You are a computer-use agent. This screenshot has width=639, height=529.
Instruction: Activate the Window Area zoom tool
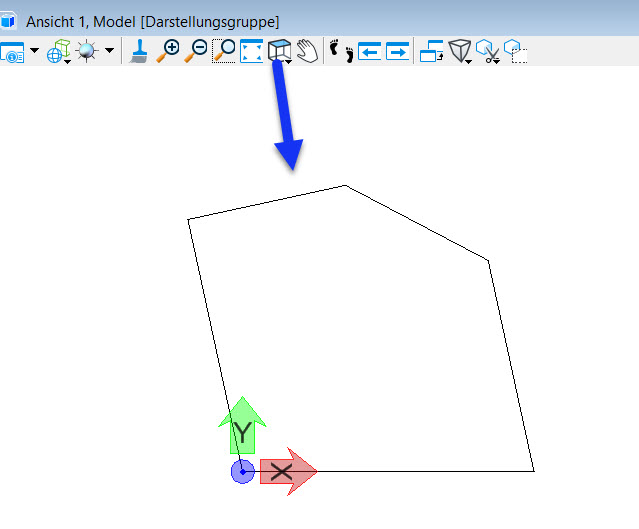point(224,51)
